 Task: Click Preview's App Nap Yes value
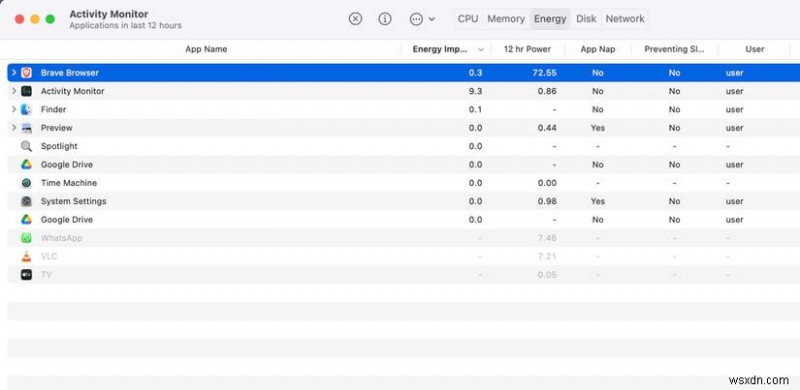click(x=597, y=128)
